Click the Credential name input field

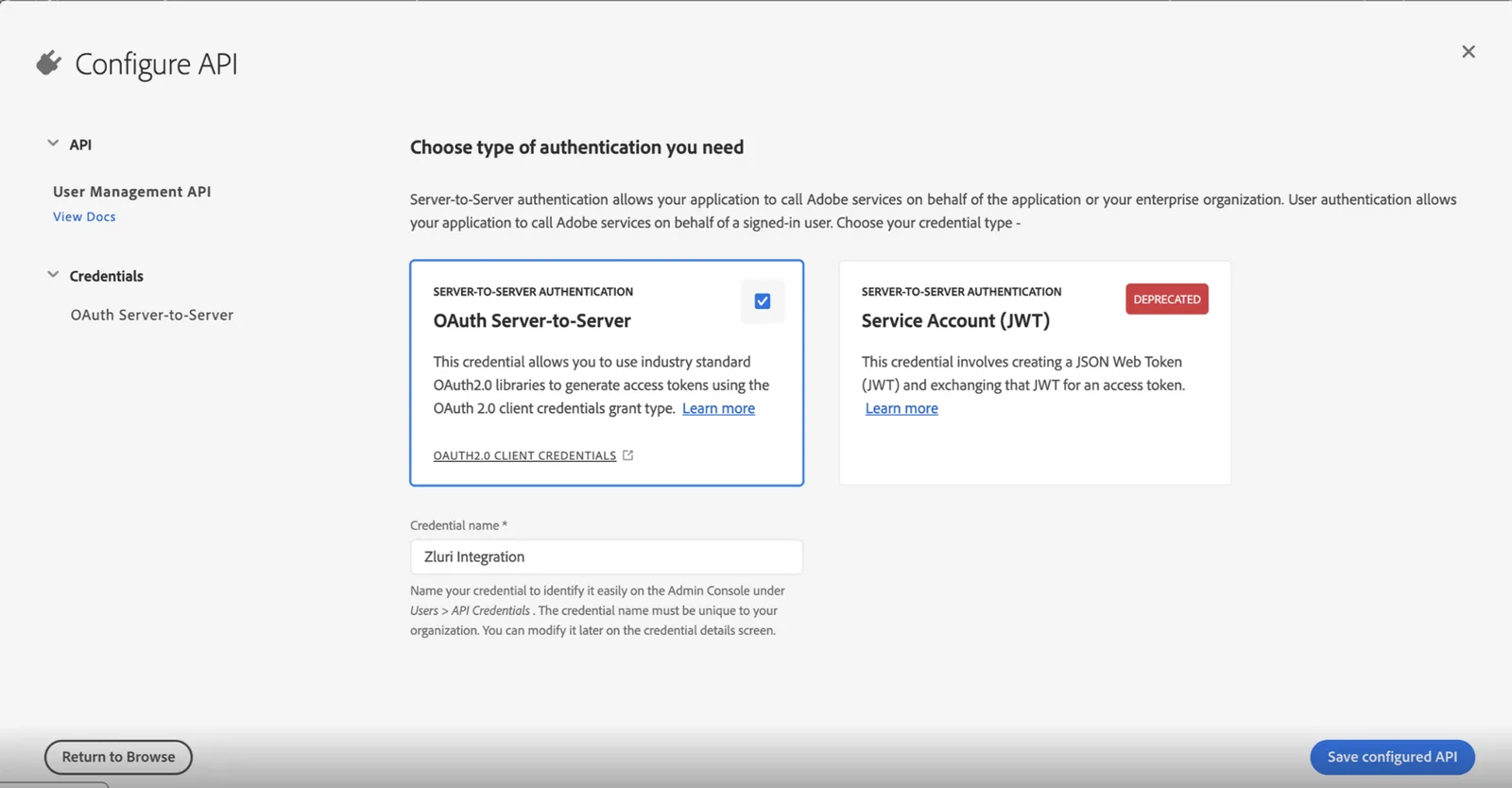tap(607, 557)
